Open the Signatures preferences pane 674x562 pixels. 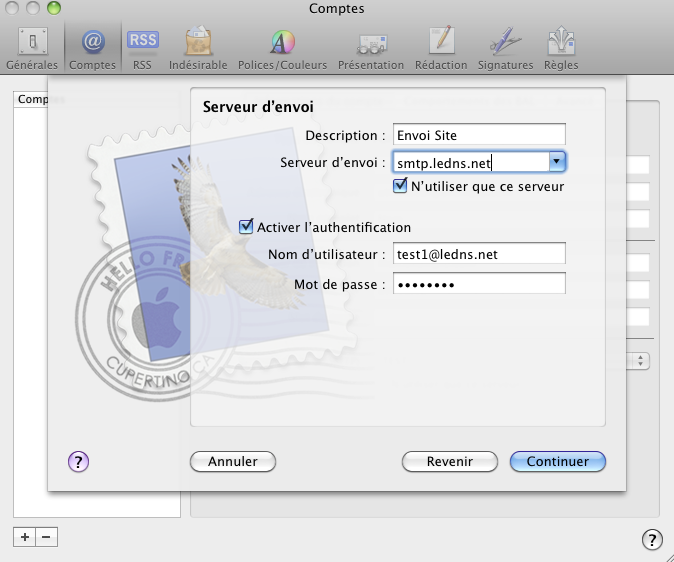point(506,48)
